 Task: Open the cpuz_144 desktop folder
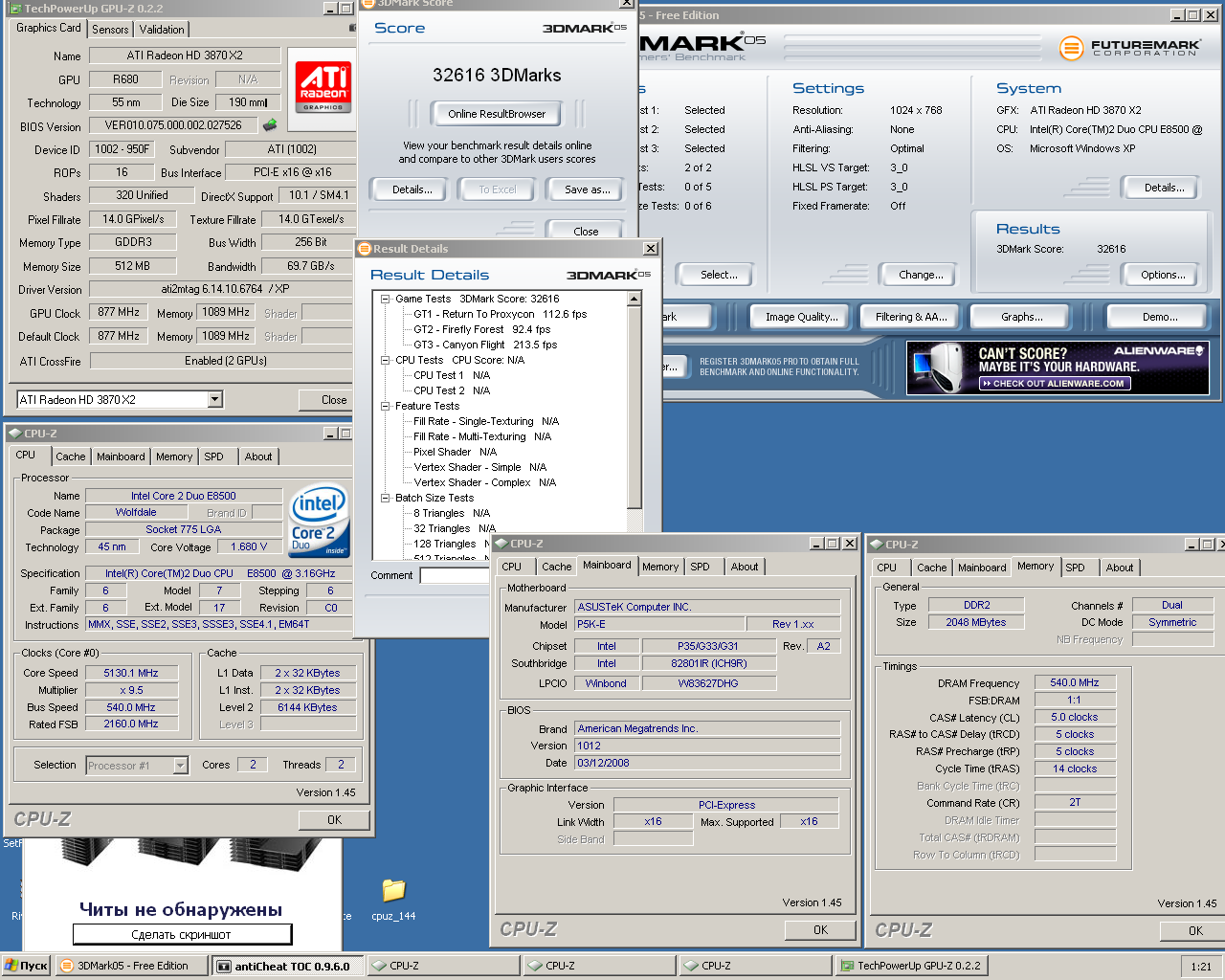pyautogui.click(x=393, y=900)
